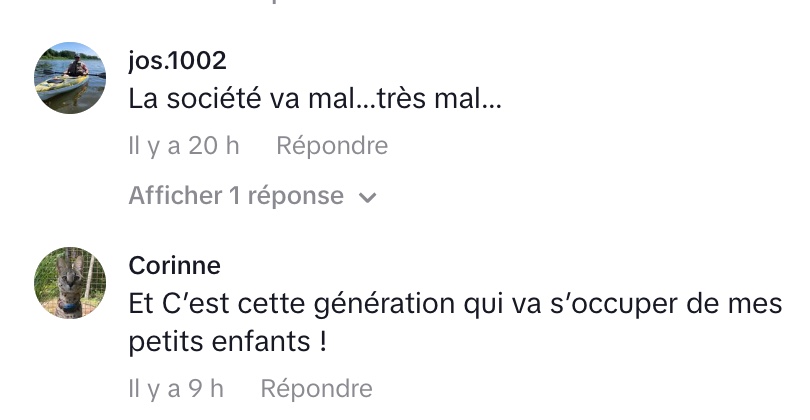Screen dimensions: 810x420
Task: Visit the jos.1002 username profile
Action: (178, 60)
